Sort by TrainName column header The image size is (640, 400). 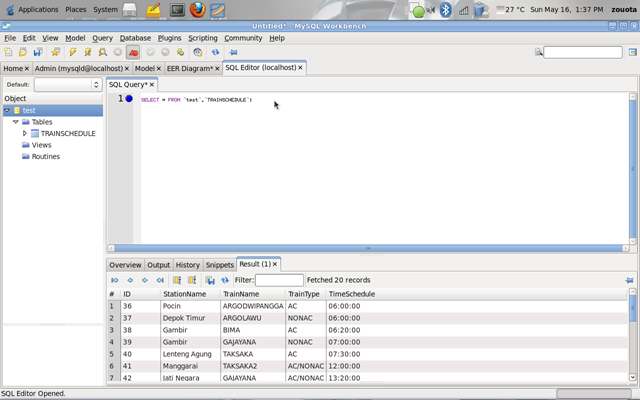253,294
